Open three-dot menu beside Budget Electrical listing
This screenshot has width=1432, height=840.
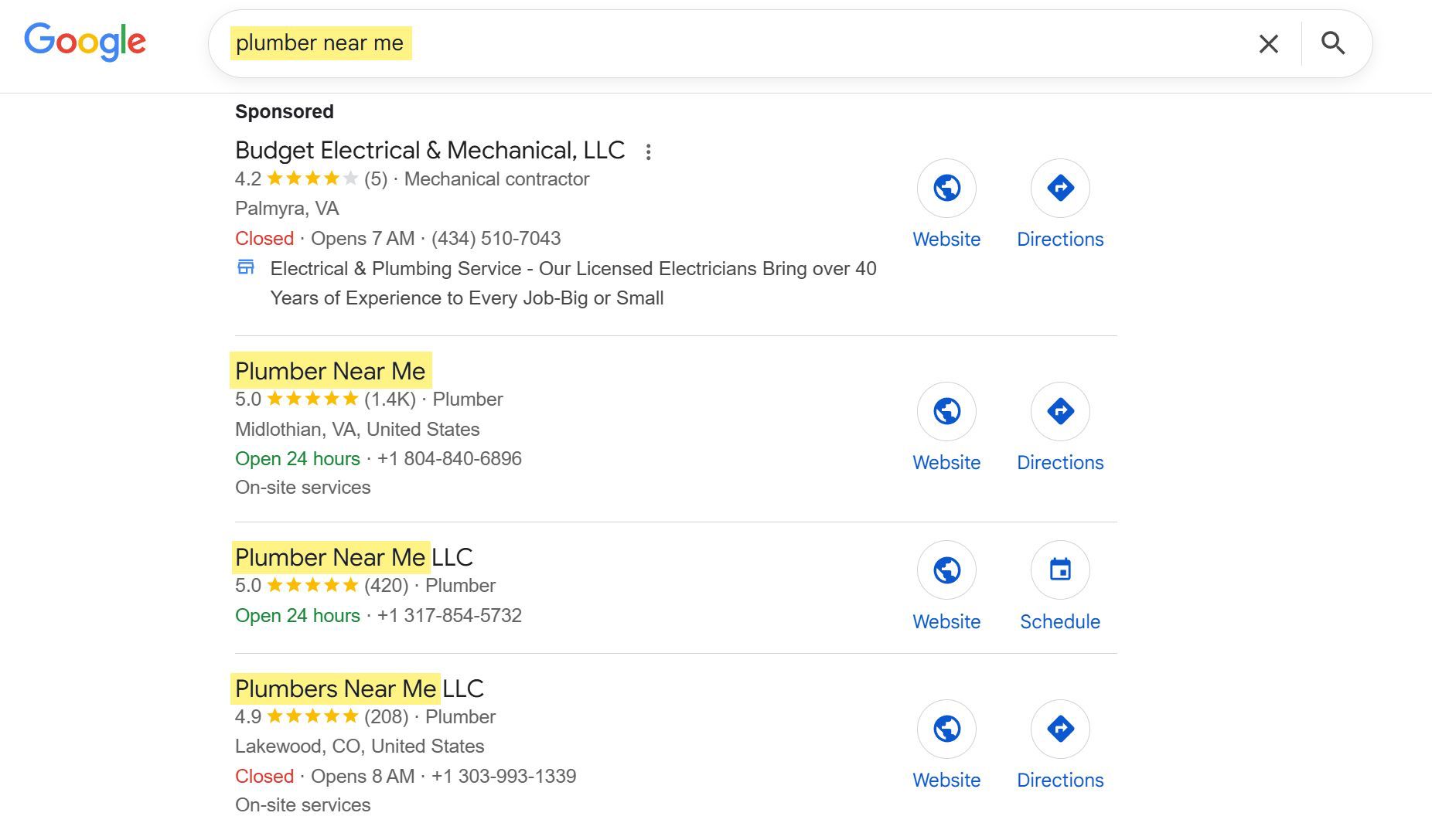pos(649,152)
